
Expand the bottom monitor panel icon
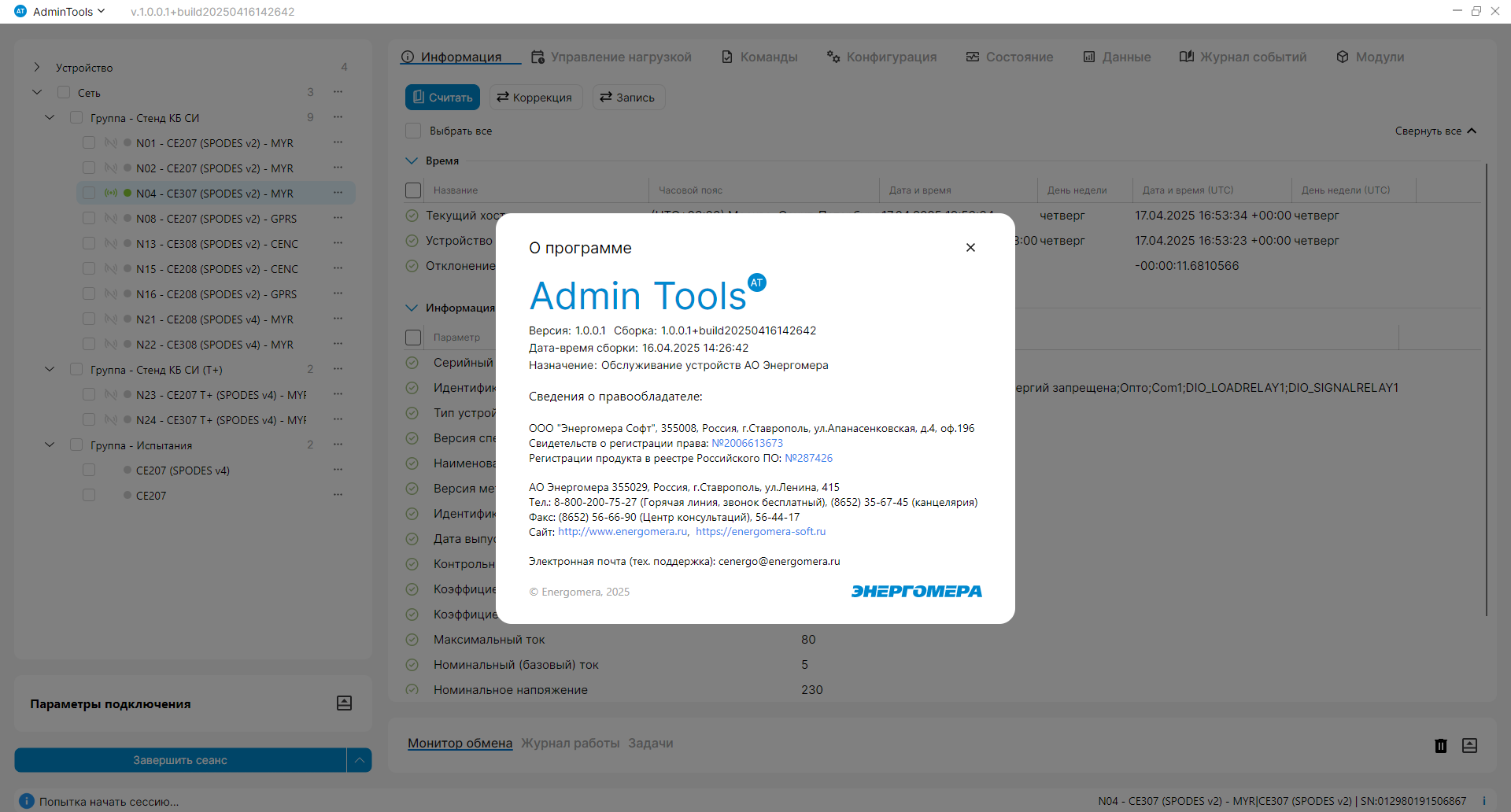pyautogui.click(x=1469, y=745)
